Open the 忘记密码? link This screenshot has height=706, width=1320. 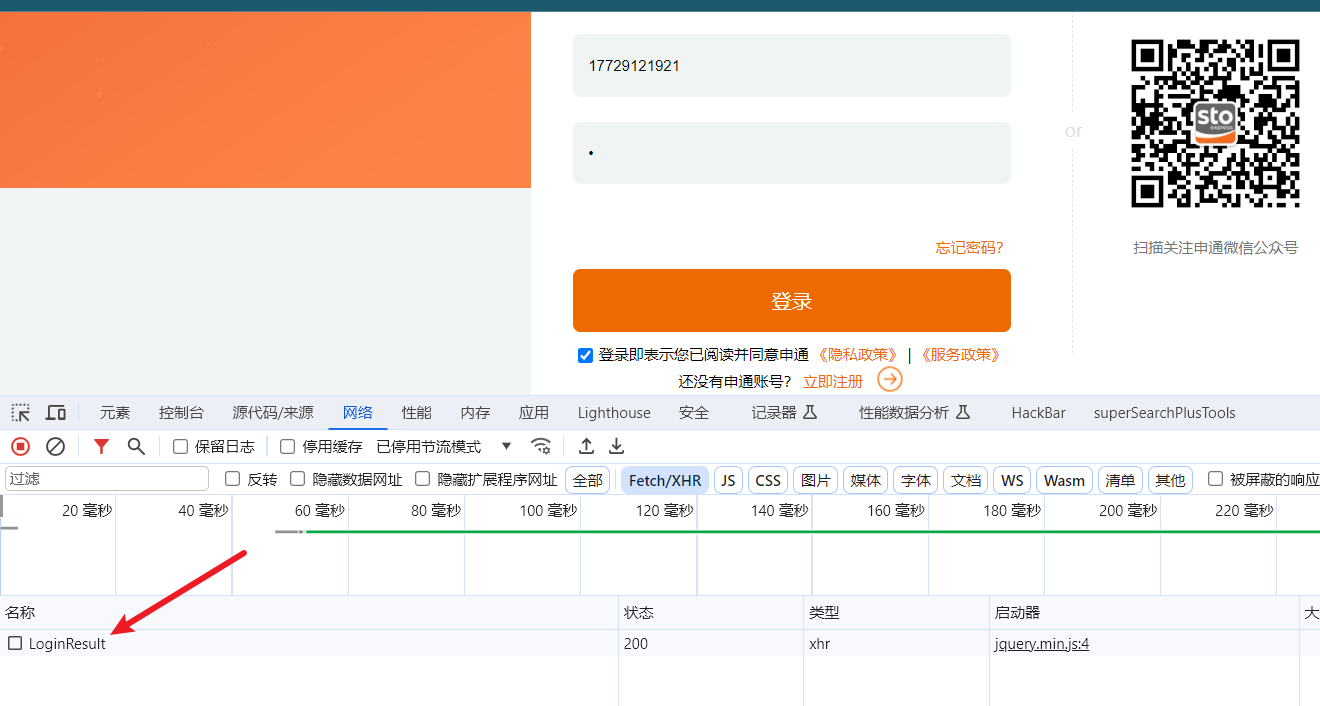coord(969,247)
